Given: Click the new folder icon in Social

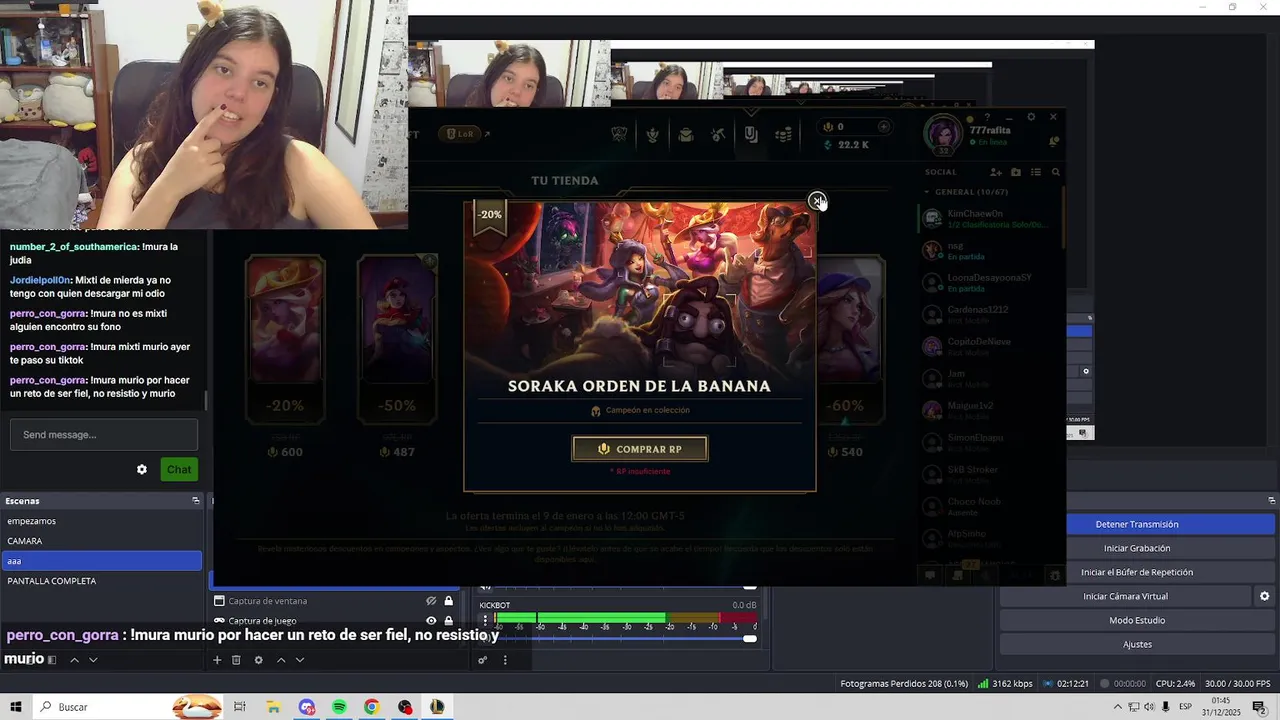Looking at the screenshot, I should click(x=1016, y=172).
